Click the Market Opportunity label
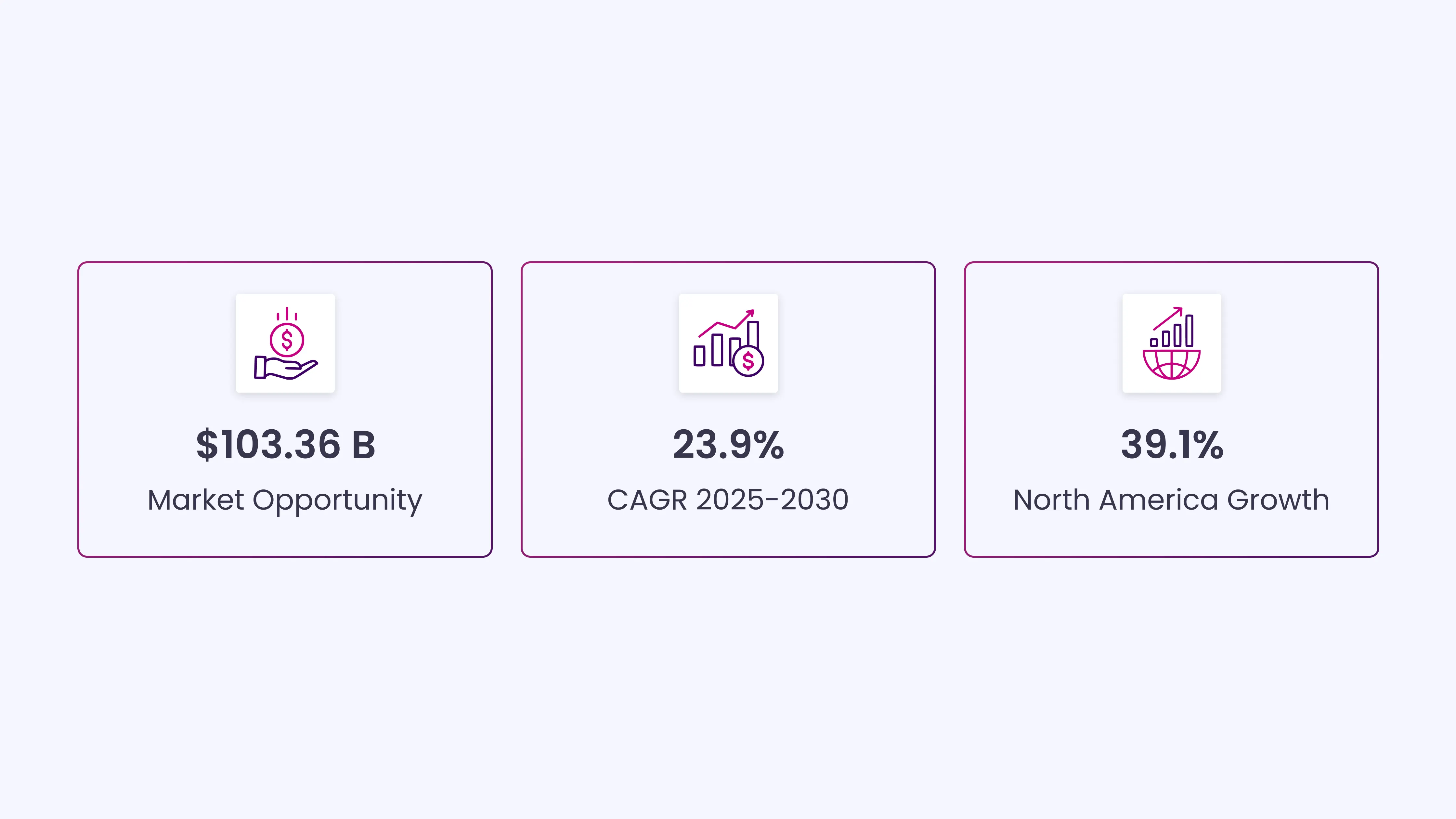 (285, 500)
